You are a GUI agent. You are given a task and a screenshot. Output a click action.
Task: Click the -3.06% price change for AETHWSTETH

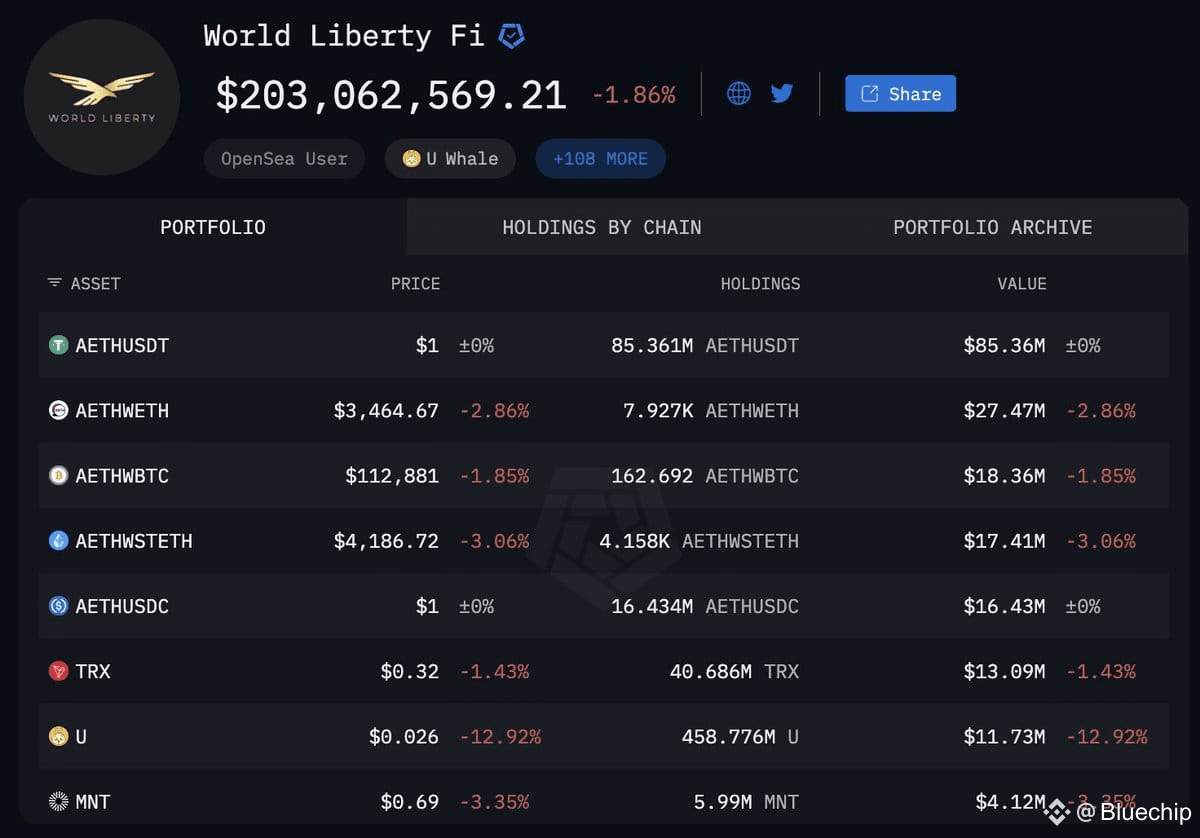(494, 541)
